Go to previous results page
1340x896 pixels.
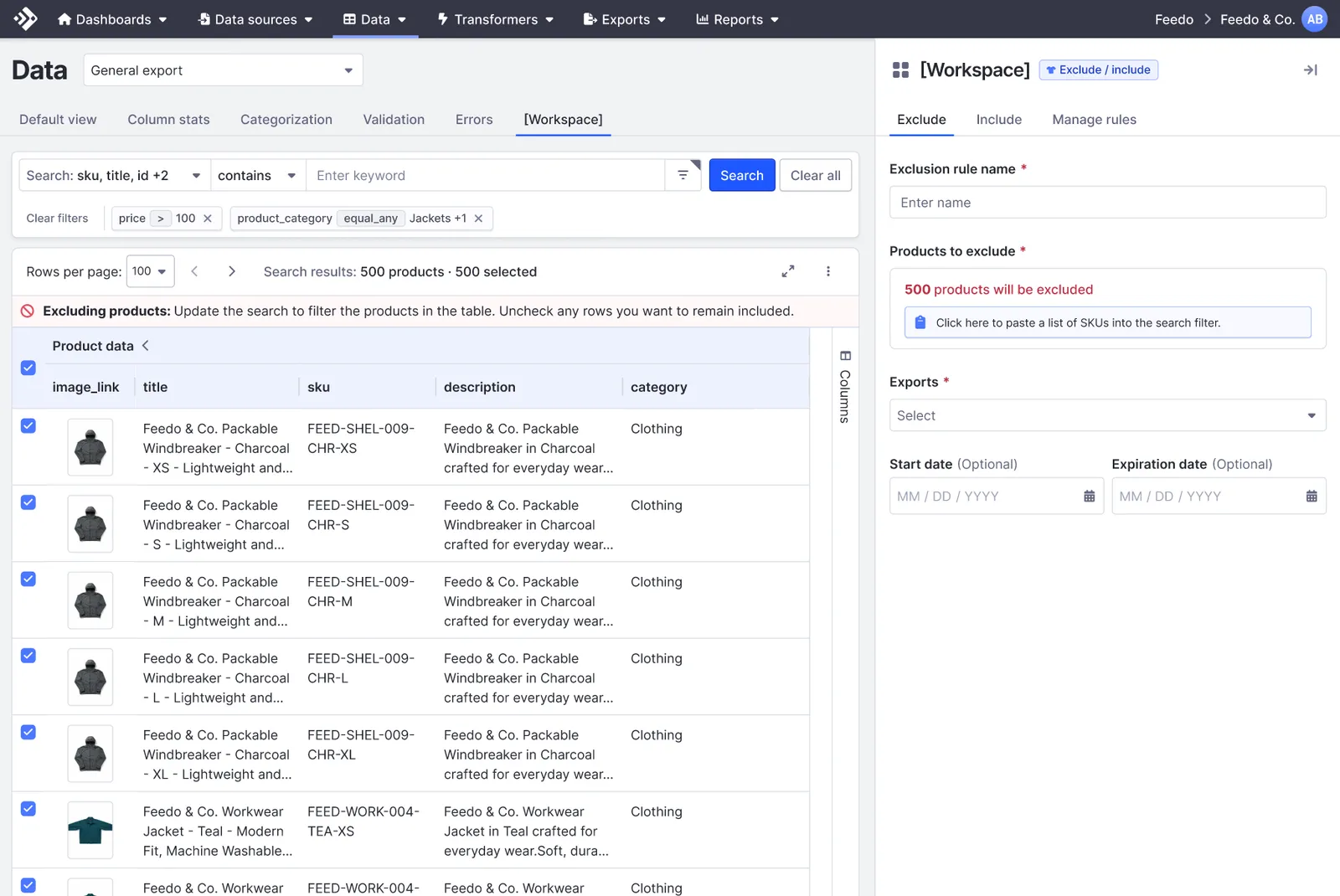[x=194, y=271]
